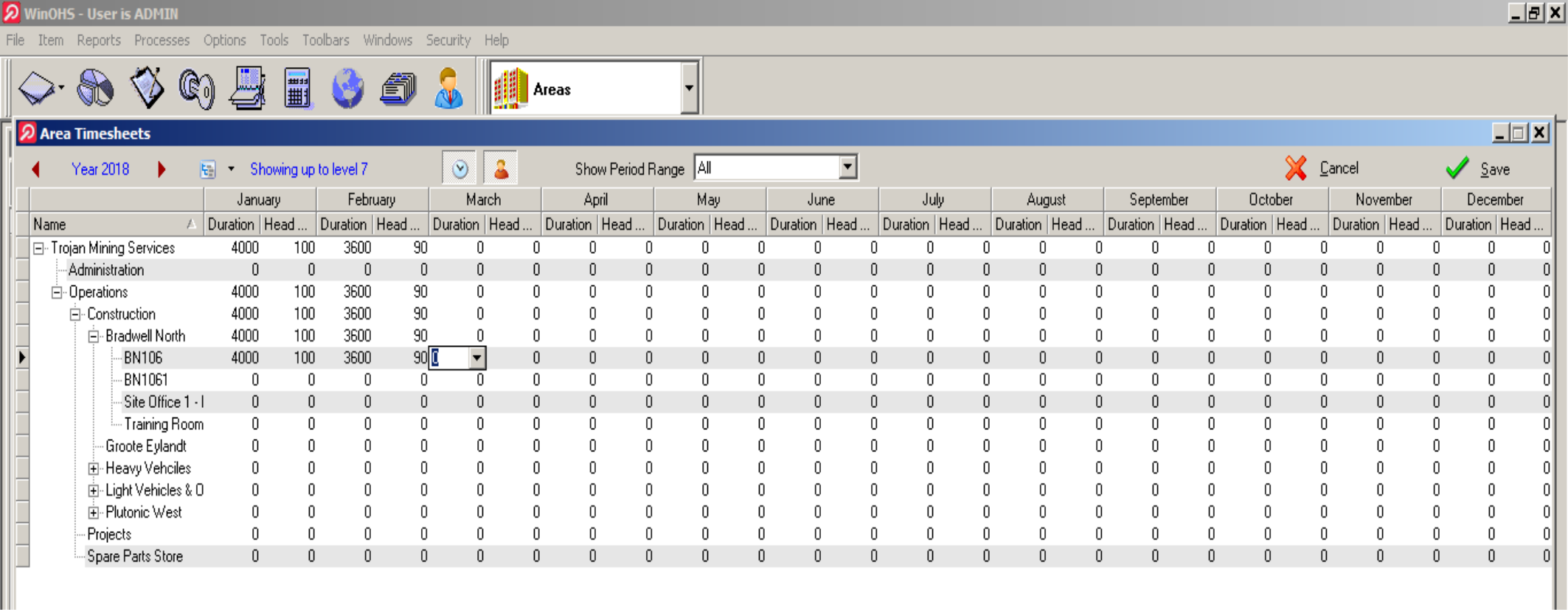Go to previous year with red left arrow
Viewport: 1568px width, 610px height.
click(x=35, y=169)
